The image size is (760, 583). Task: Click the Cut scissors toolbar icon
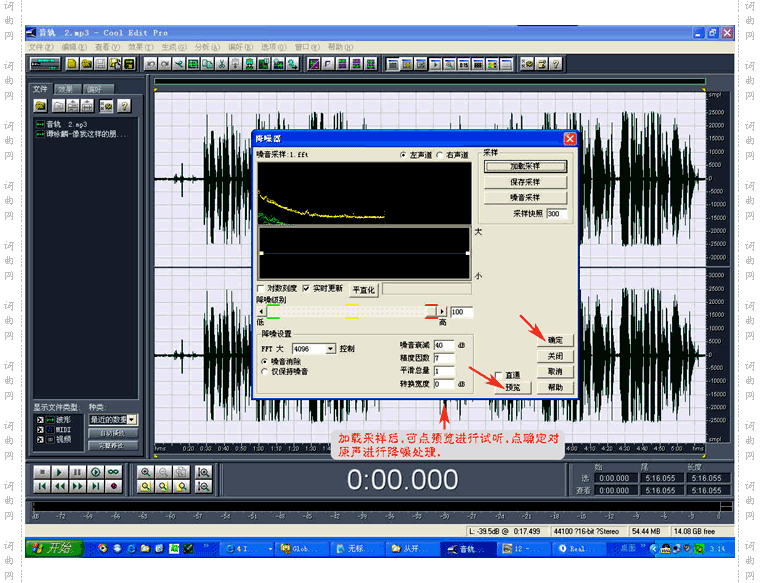(x=222, y=64)
